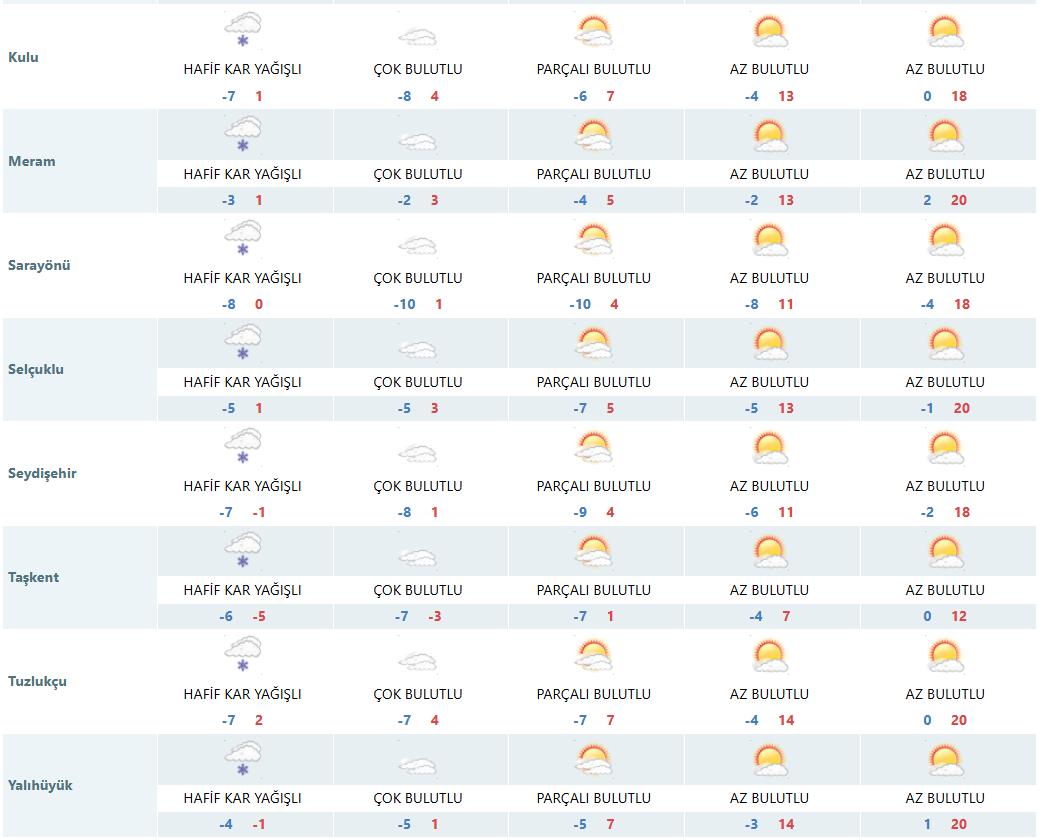The width and height of the screenshot is (1045, 840).
Task: Select Tuzlukçu's sunny icon above -4 / 14
Action: coord(769,656)
